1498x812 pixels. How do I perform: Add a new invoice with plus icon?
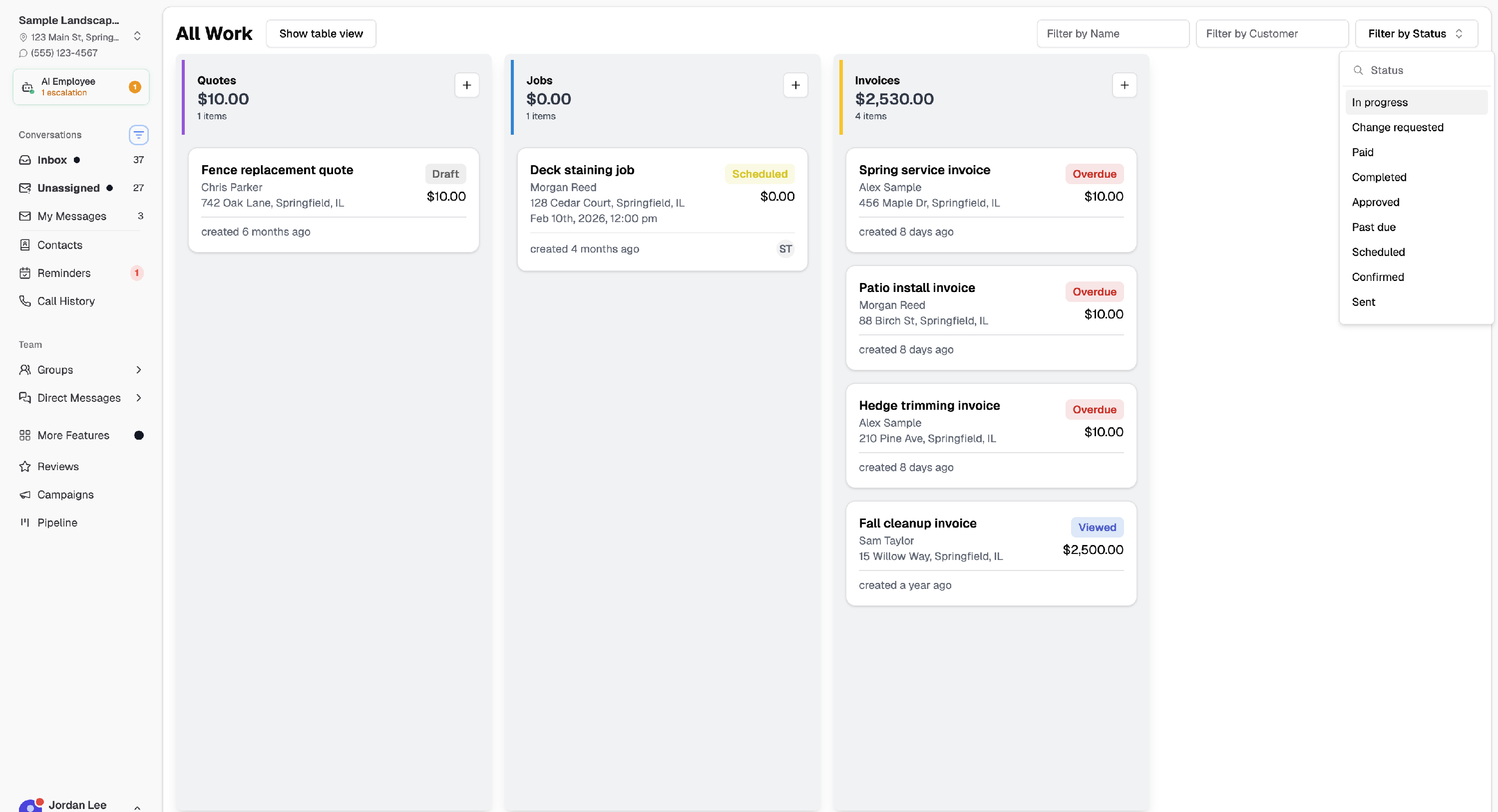coord(1124,85)
